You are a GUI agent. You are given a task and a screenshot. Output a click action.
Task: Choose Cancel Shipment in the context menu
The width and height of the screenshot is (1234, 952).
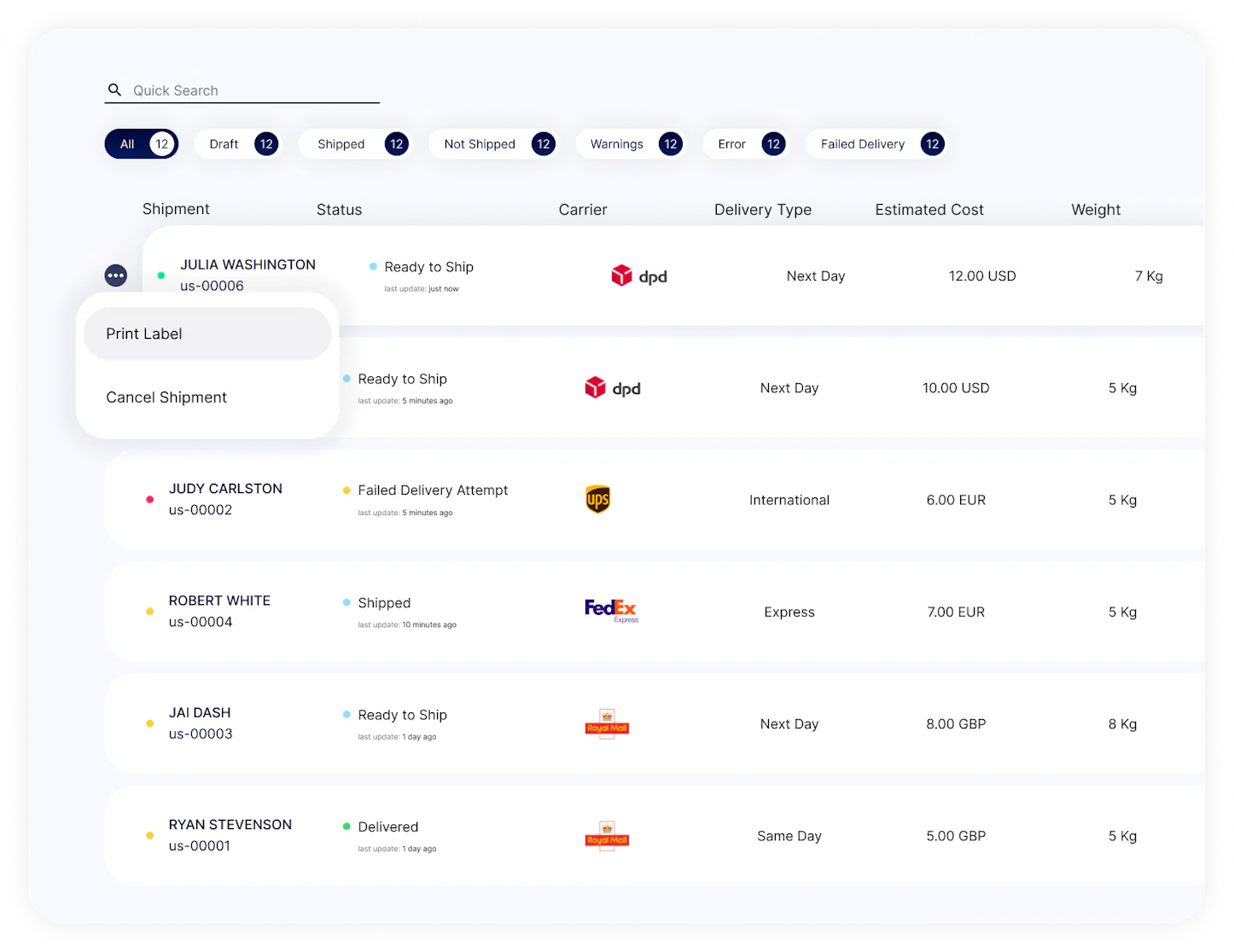(207, 398)
